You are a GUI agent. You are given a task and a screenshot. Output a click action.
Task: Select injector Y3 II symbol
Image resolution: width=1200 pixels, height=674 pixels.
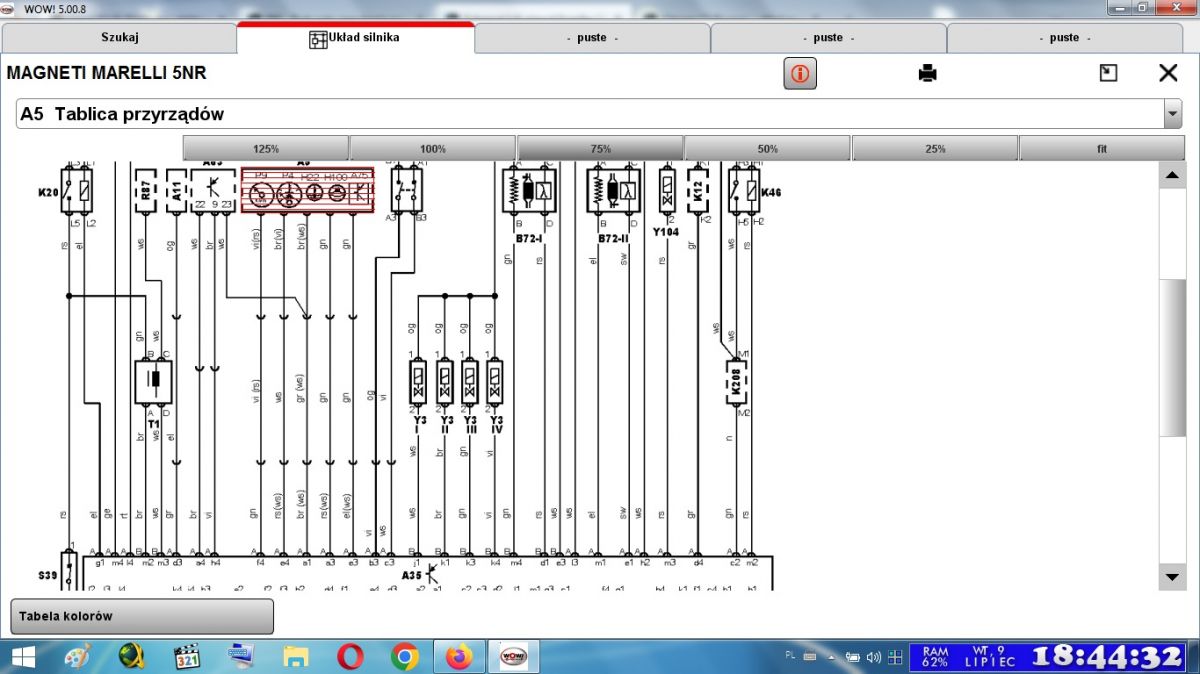click(445, 382)
